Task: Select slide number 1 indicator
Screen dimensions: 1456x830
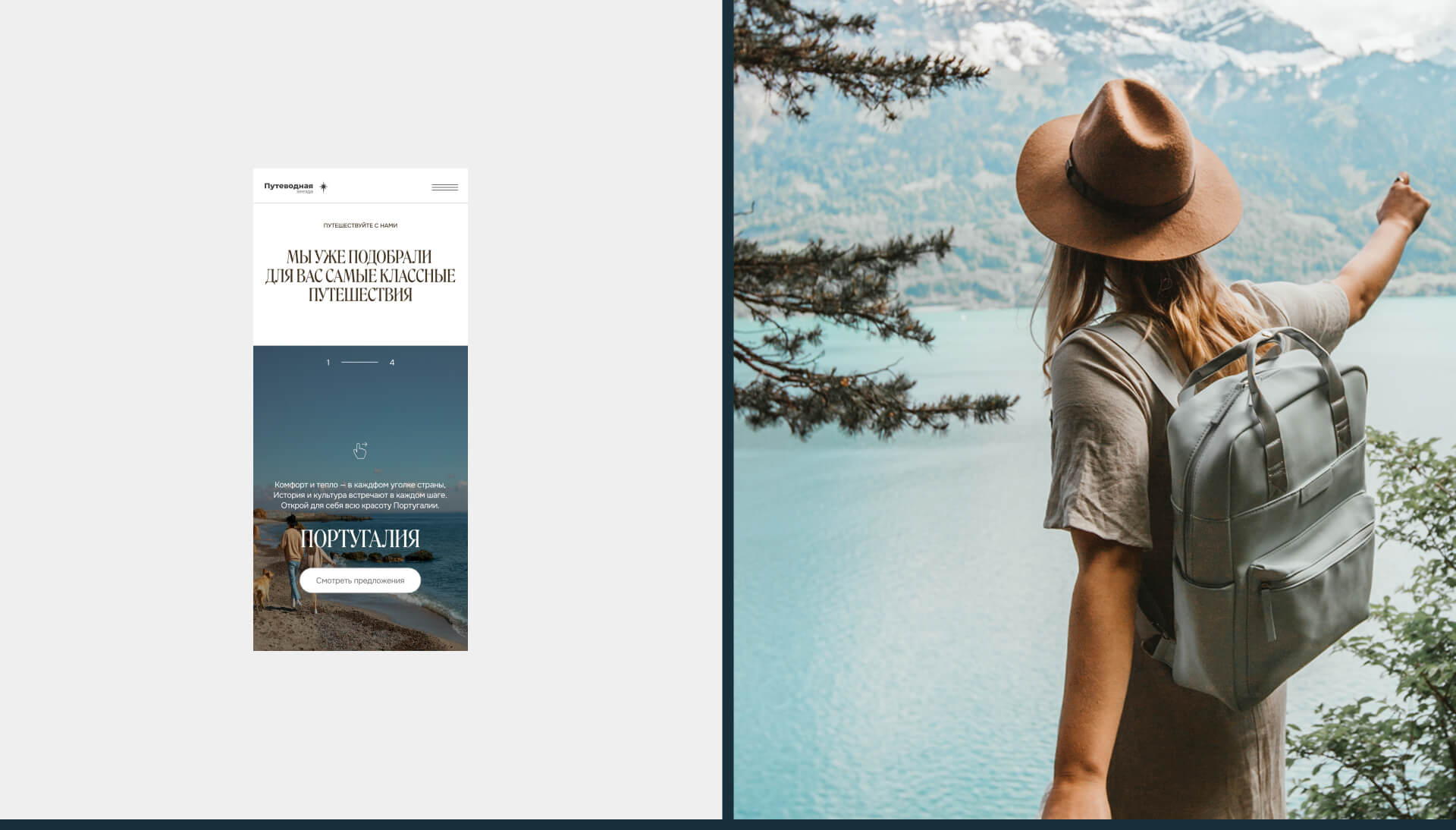Action: point(328,363)
